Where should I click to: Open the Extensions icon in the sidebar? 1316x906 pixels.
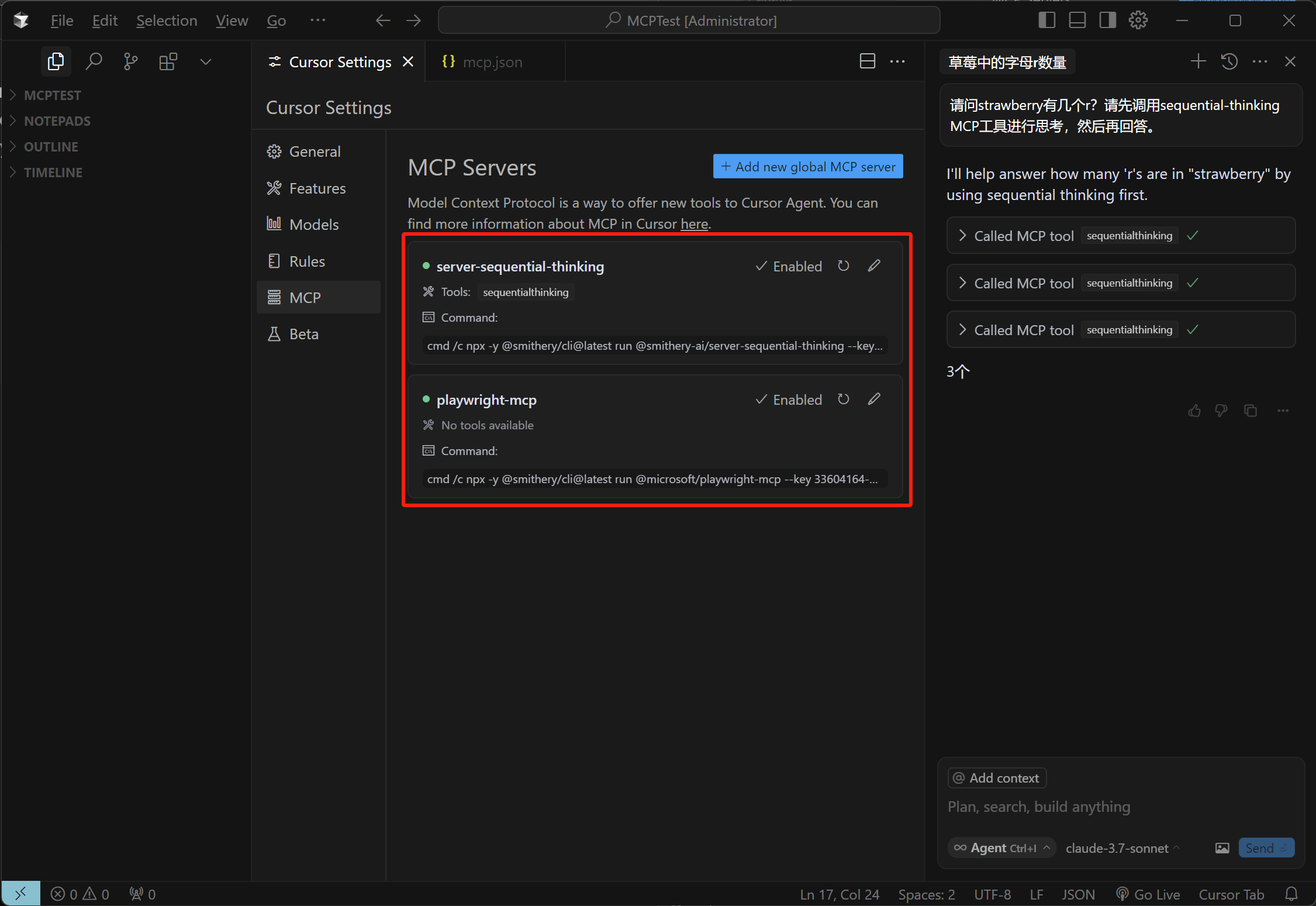pyautogui.click(x=168, y=61)
